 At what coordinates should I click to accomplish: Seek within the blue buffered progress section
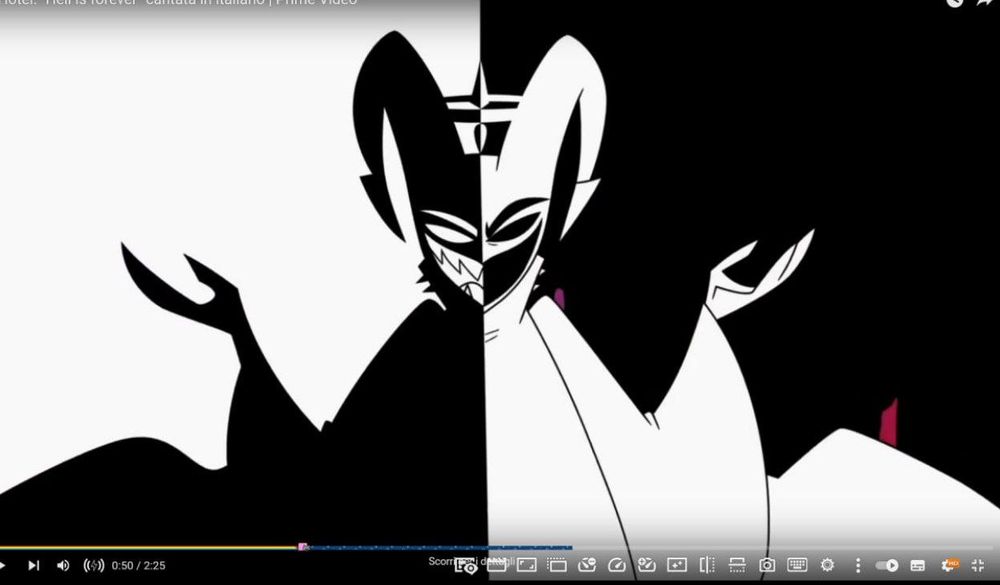tap(440, 547)
